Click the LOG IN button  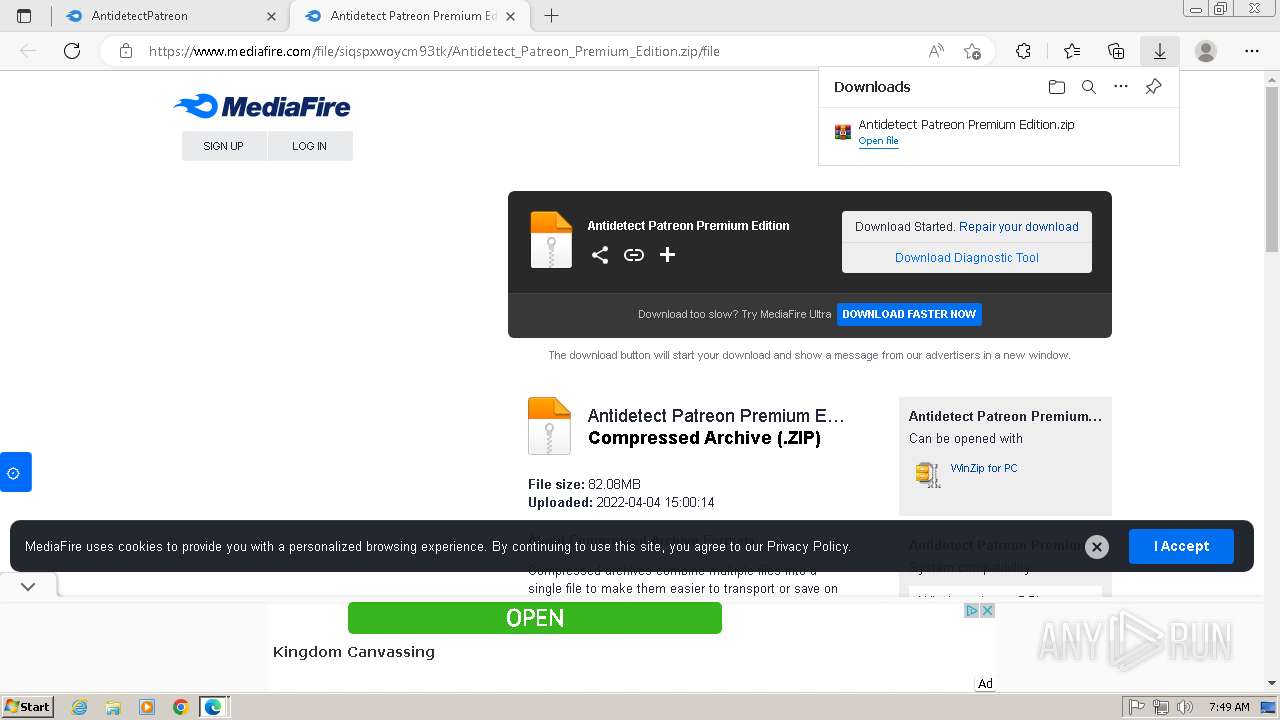coord(310,146)
